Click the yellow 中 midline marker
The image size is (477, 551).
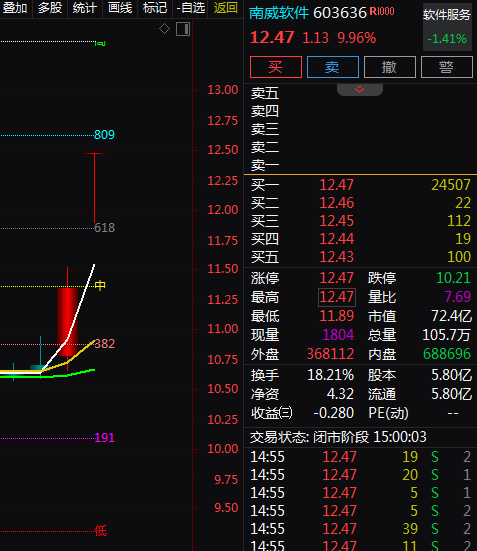click(100, 285)
